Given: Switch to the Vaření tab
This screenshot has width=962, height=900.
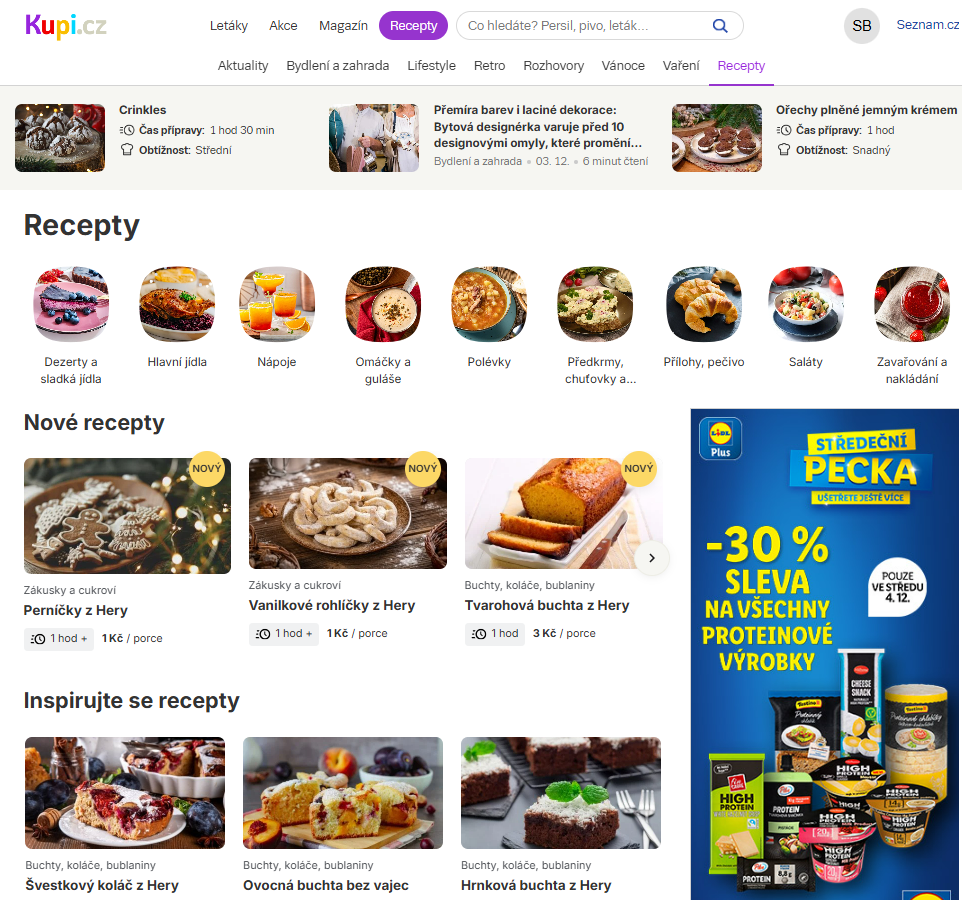Looking at the screenshot, I should coord(680,66).
